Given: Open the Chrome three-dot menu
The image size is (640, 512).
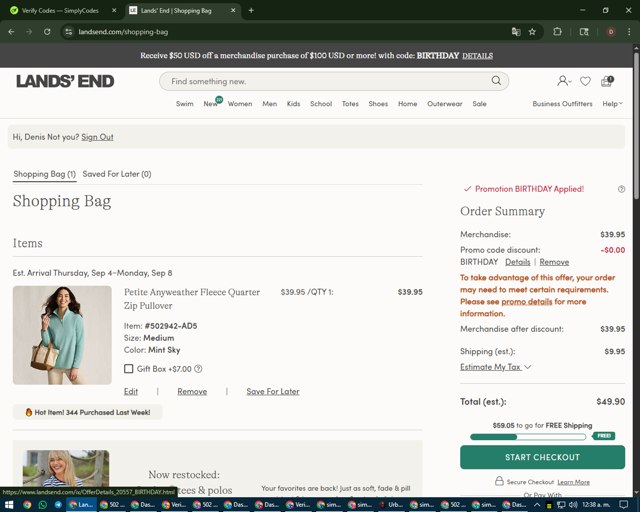Looking at the screenshot, I should click(x=629, y=32).
